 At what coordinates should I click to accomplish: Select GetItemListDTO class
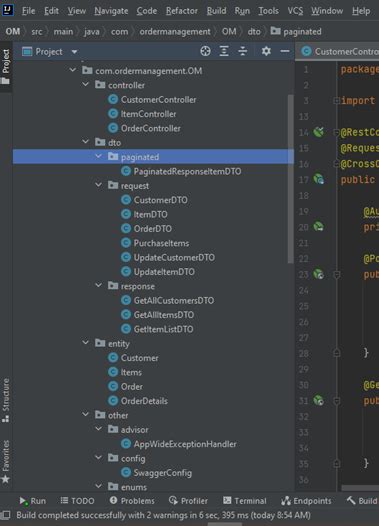click(x=163, y=329)
